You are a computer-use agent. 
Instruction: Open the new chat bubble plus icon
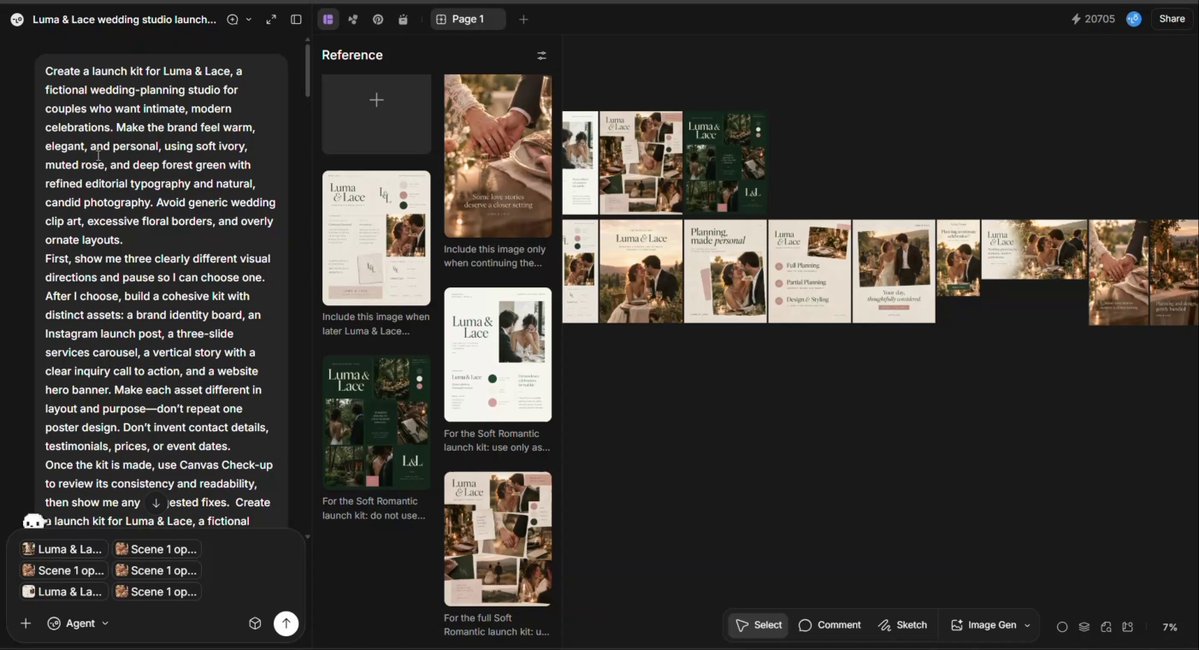[232, 19]
